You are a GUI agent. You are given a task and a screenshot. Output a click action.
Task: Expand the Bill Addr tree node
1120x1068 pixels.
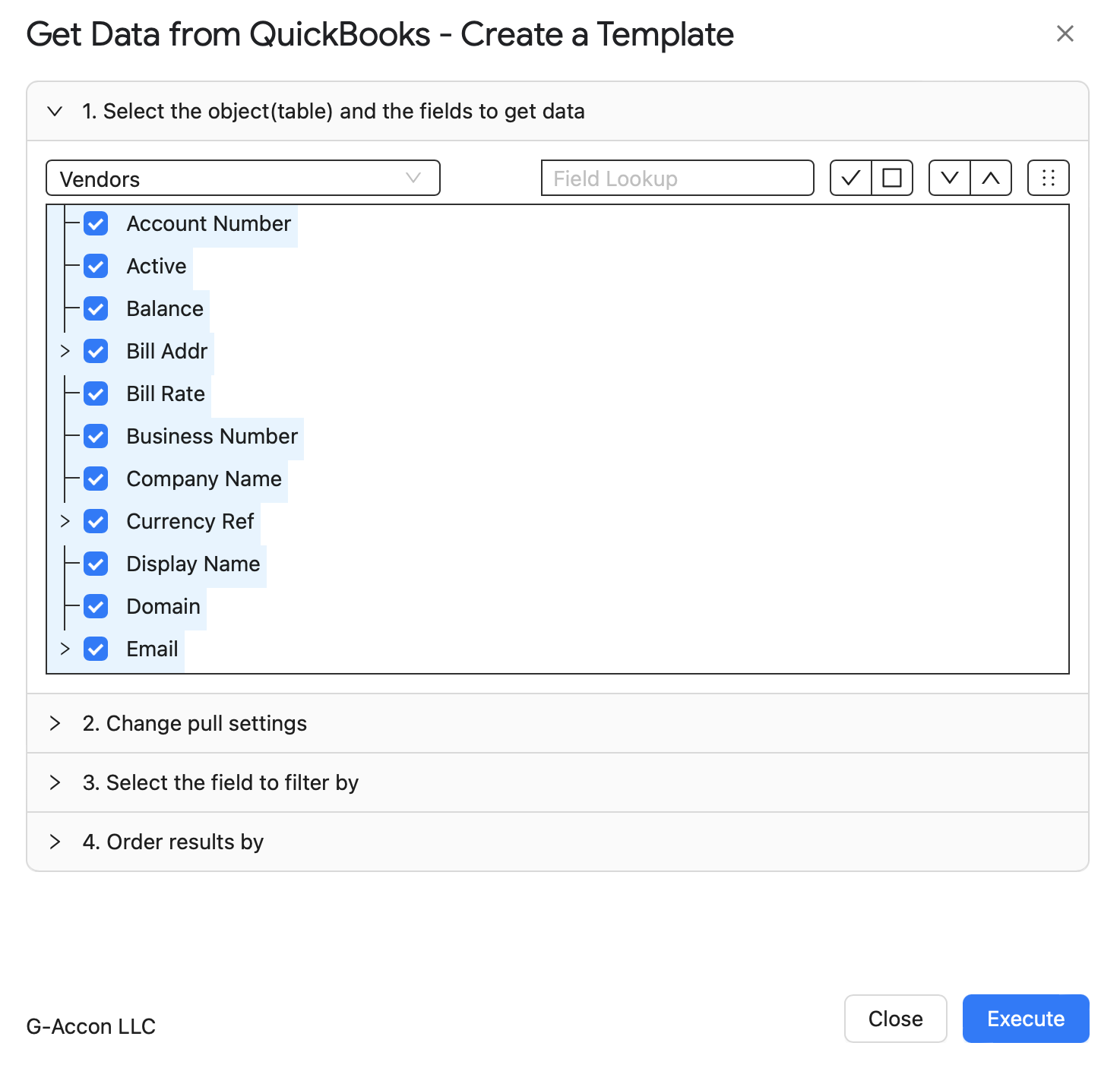pos(65,351)
